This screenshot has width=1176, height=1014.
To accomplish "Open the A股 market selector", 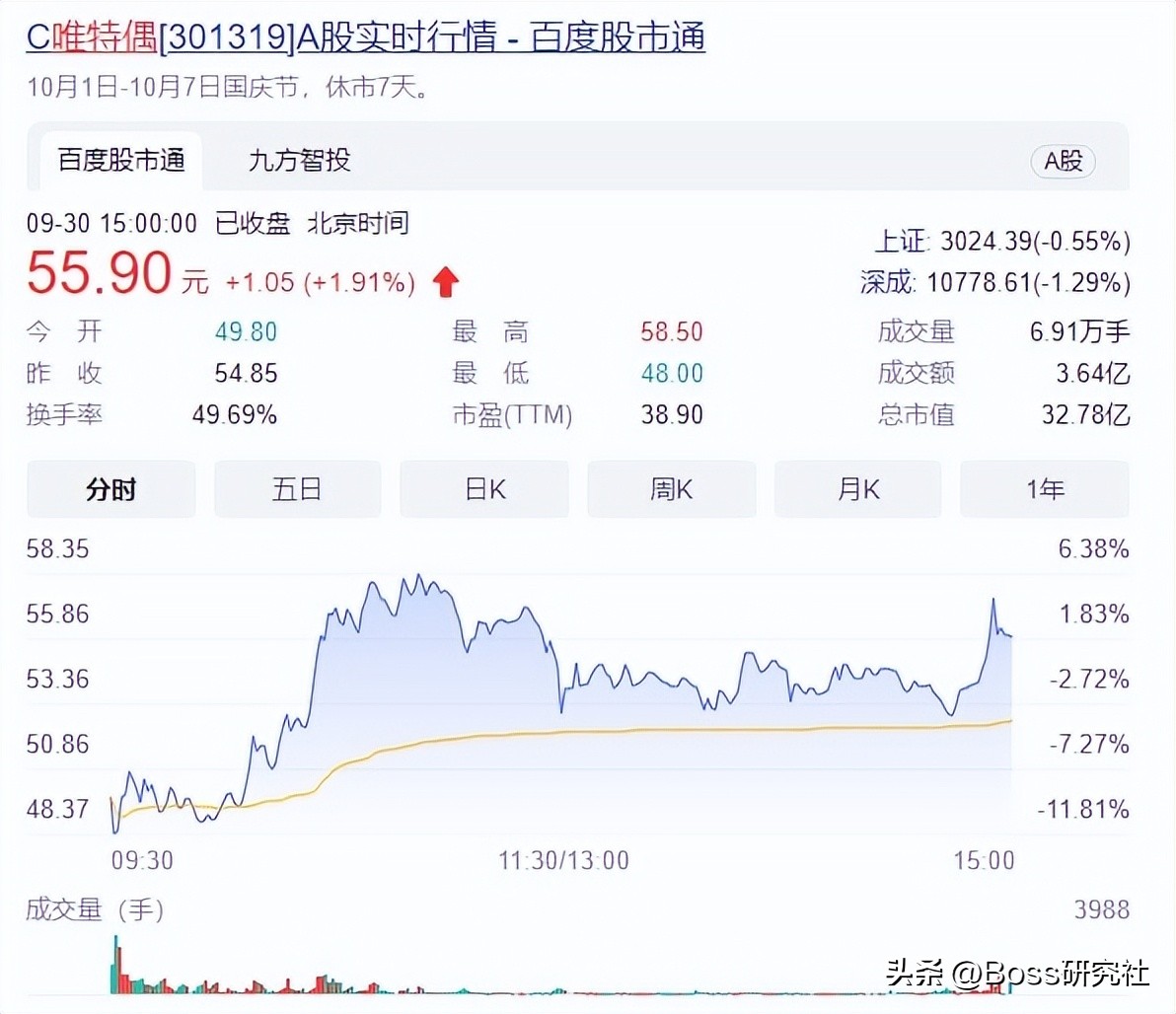I will (x=1064, y=162).
